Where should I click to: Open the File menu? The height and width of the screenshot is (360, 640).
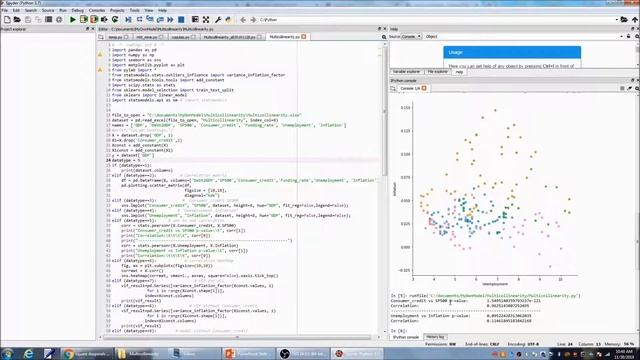pos(4,10)
